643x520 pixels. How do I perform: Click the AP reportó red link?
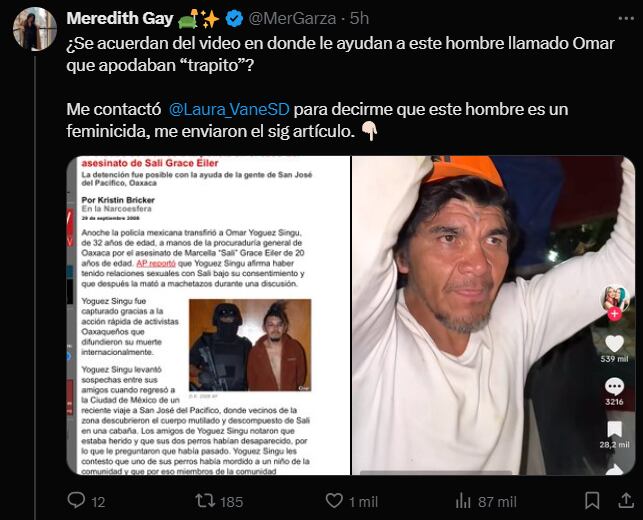coord(156,263)
